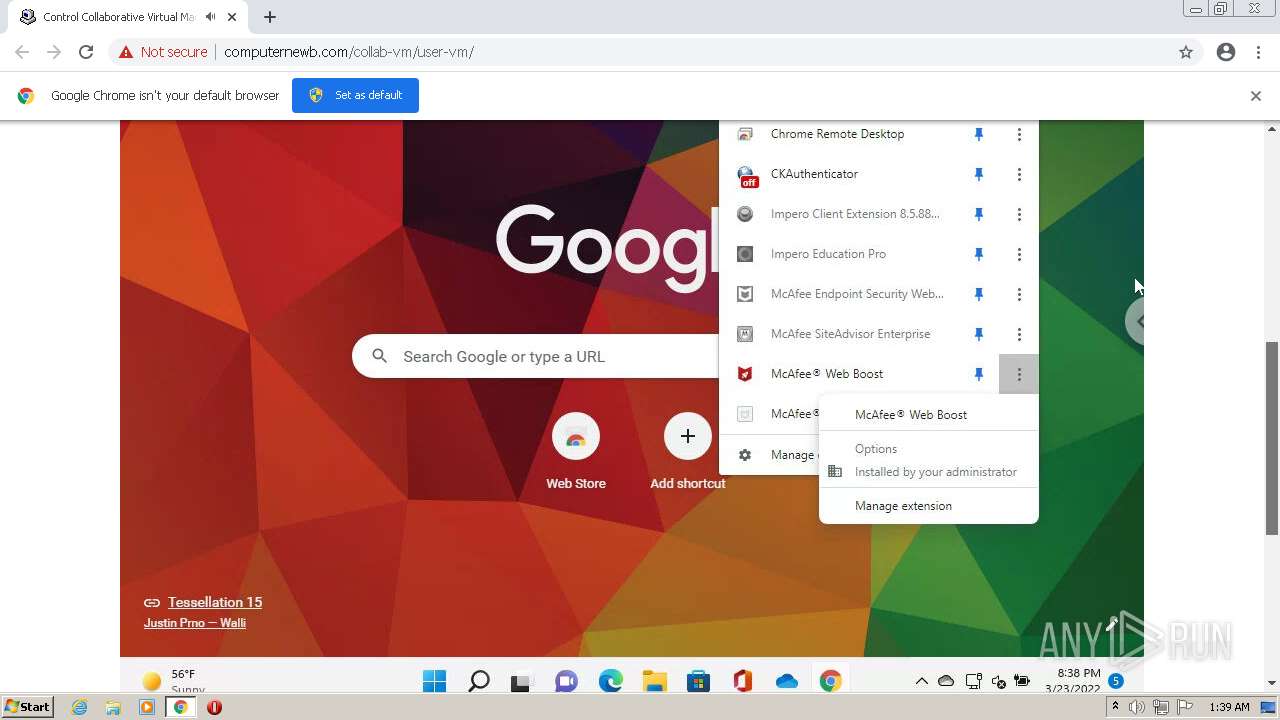This screenshot has height=720, width=1280.
Task: Open Microsoft Store in remote taskbar
Action: pyautogui.click(x=698, y=681)
